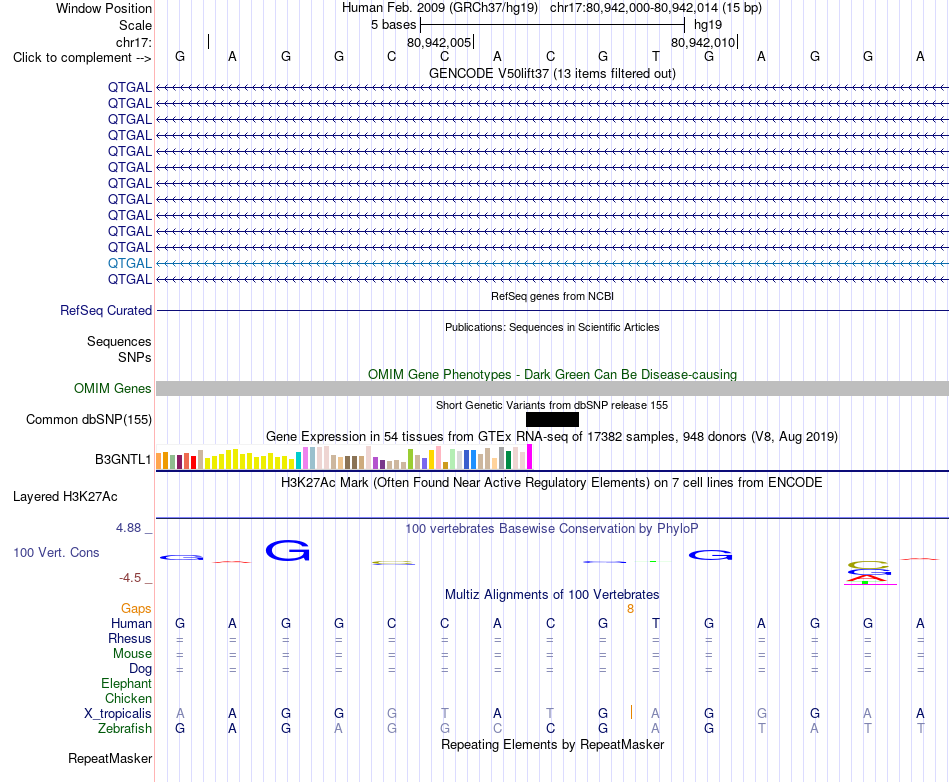Select the Mouse species label
The image size is (950, 782).
coord(132,654)
